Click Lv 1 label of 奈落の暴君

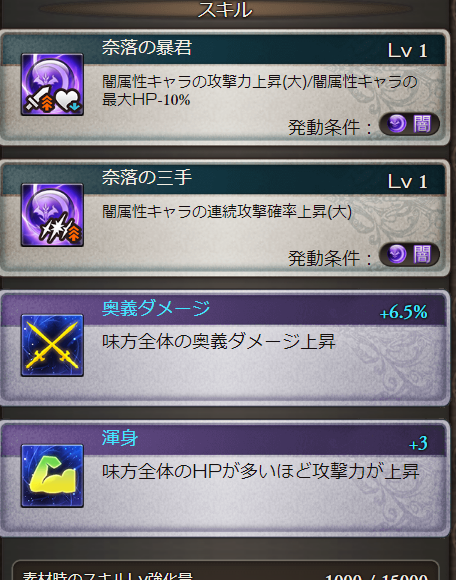tap(407, 51)
